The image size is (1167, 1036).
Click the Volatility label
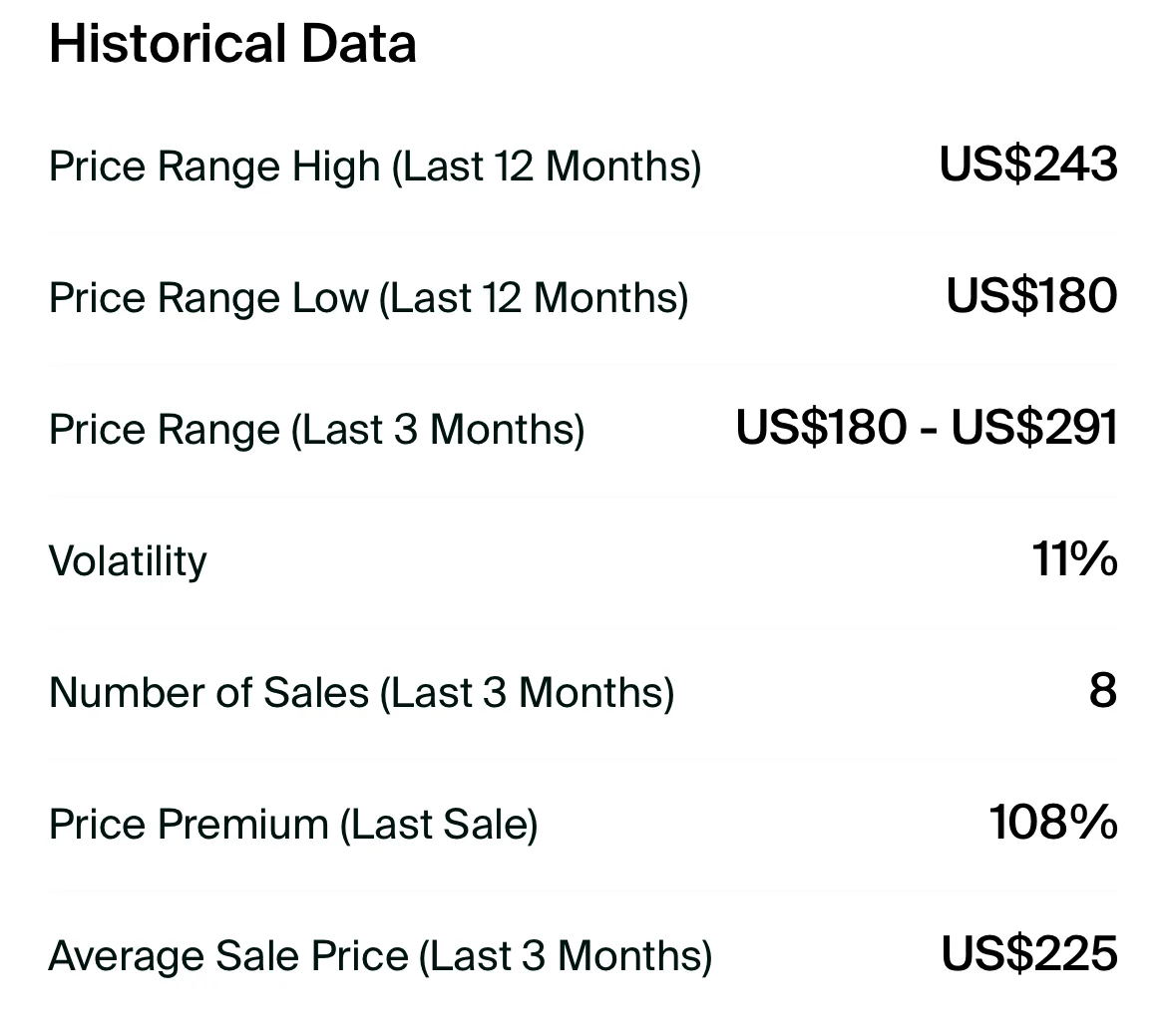[128, 560]
